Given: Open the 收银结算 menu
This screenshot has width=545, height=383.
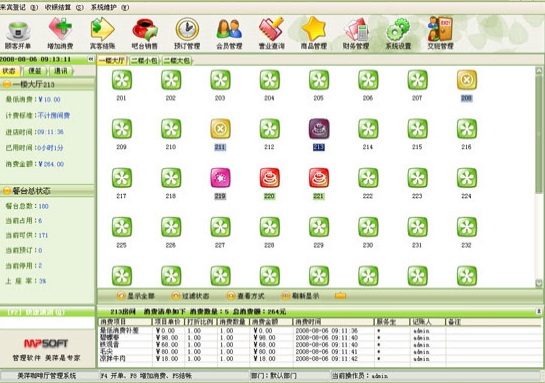Looking at the screenshot, I should point(64,7).
